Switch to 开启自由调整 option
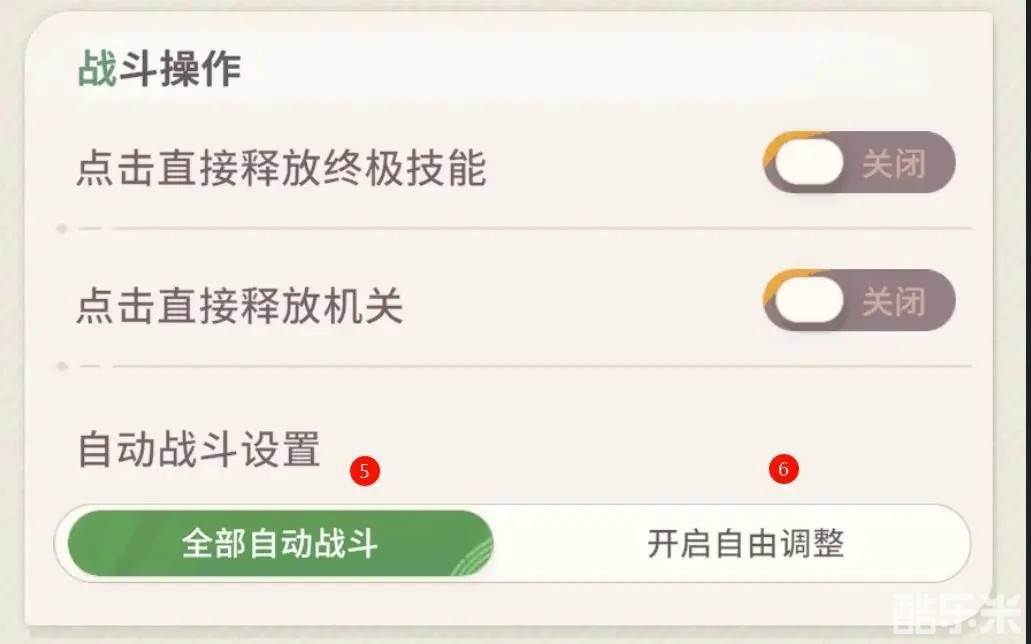The image size is (1031, 644). (745, 544)
